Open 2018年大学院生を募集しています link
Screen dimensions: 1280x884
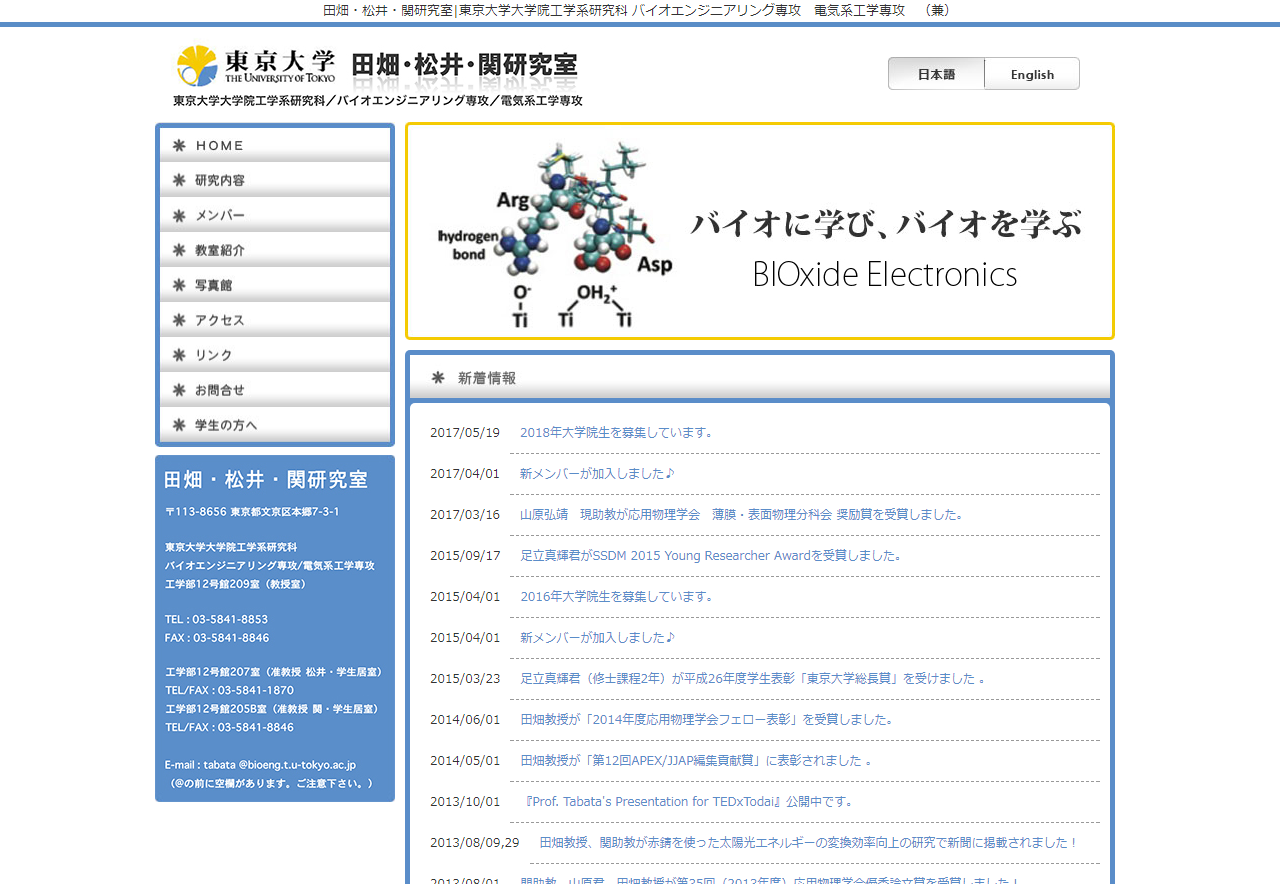pos(617,433)
